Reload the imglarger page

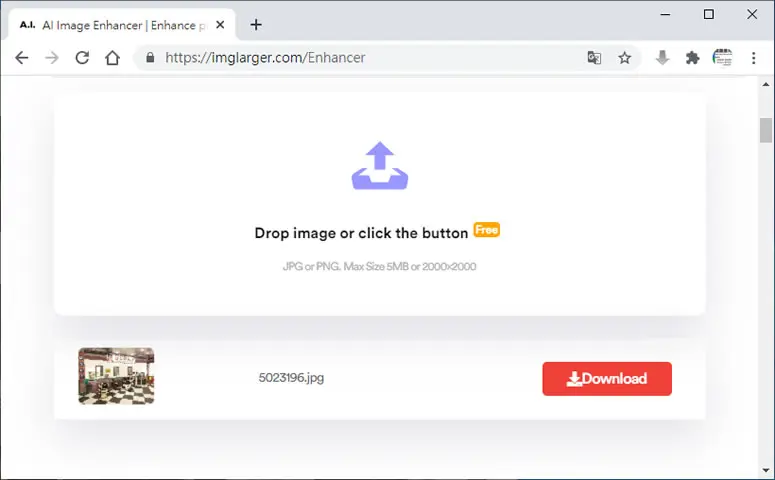82,58
